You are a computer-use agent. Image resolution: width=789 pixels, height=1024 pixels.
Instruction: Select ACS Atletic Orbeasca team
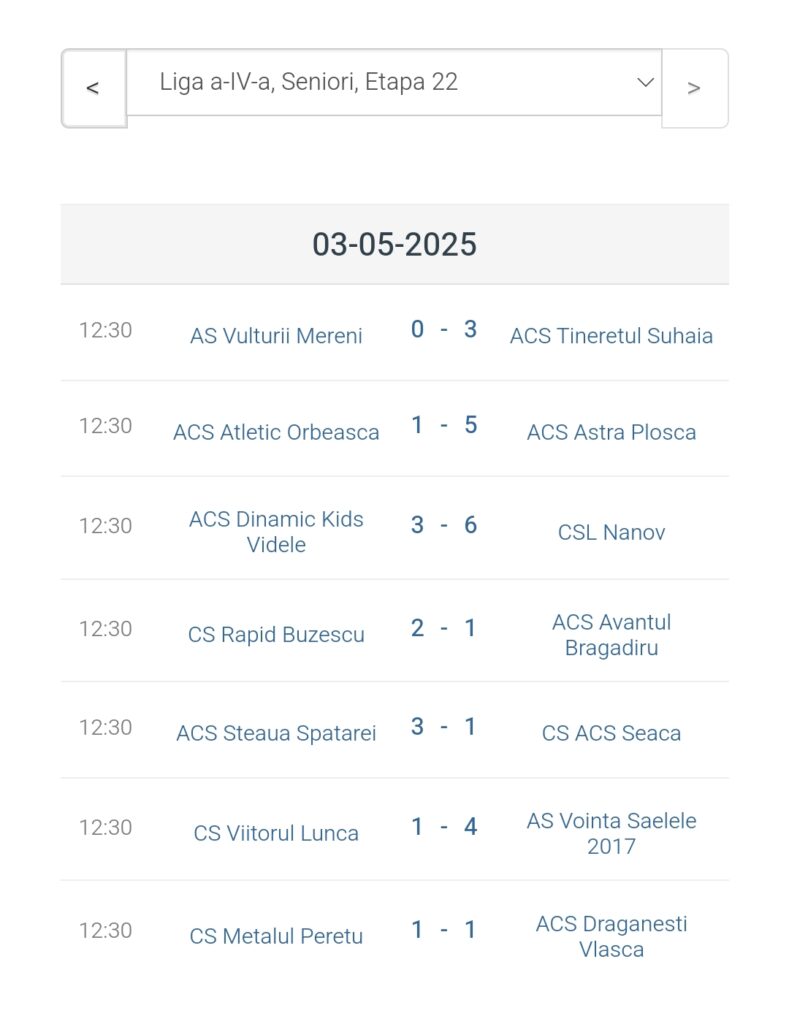[276, 432]
